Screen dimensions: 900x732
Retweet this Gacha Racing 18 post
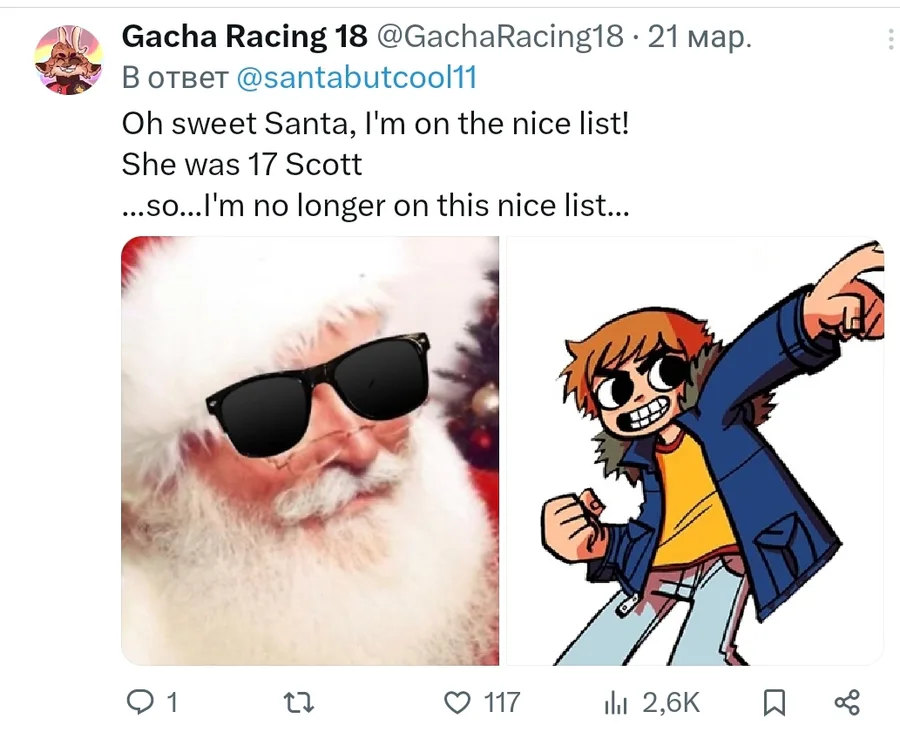pos(299,703)
